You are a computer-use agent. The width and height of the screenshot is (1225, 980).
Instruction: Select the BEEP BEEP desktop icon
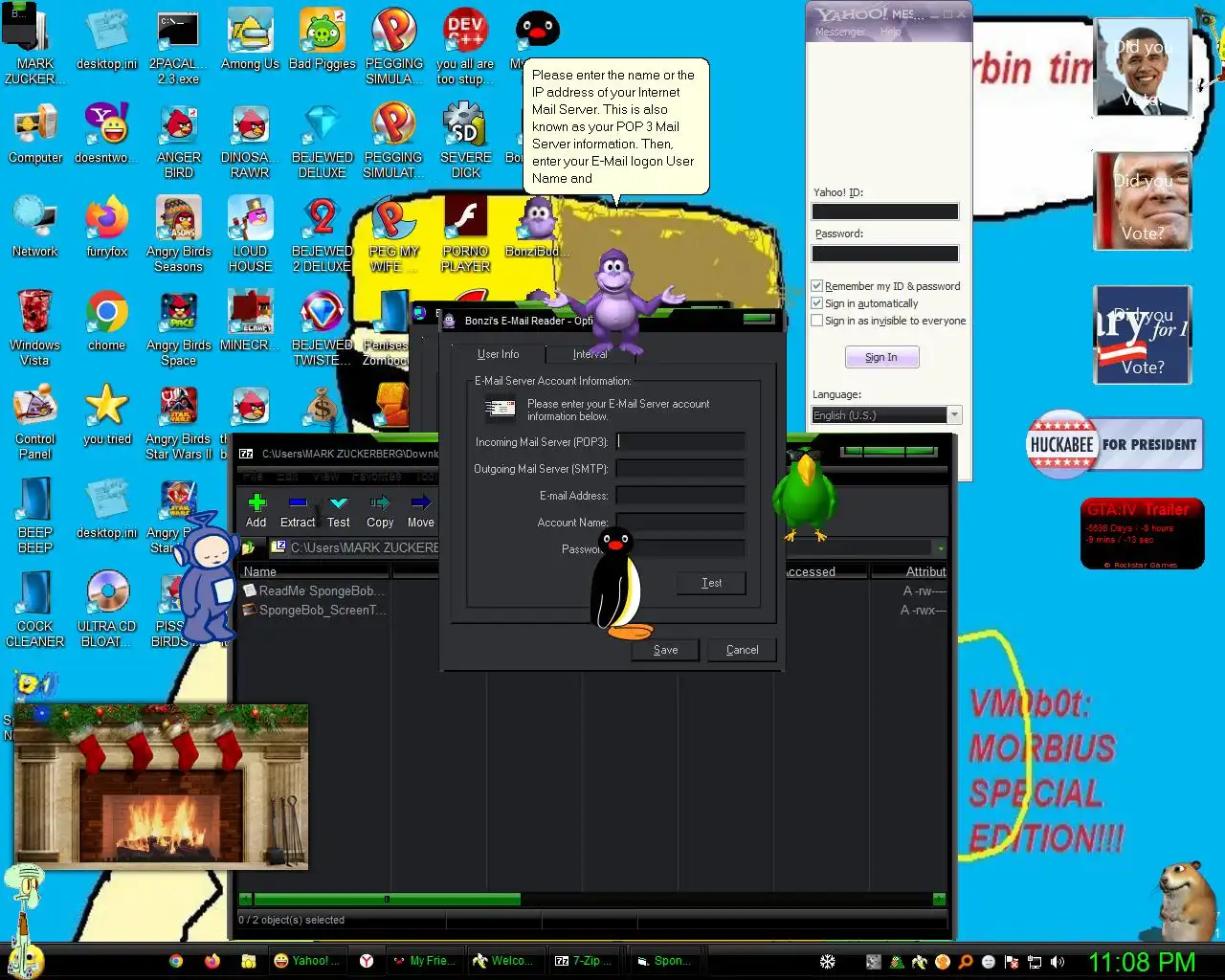point(35,516)
